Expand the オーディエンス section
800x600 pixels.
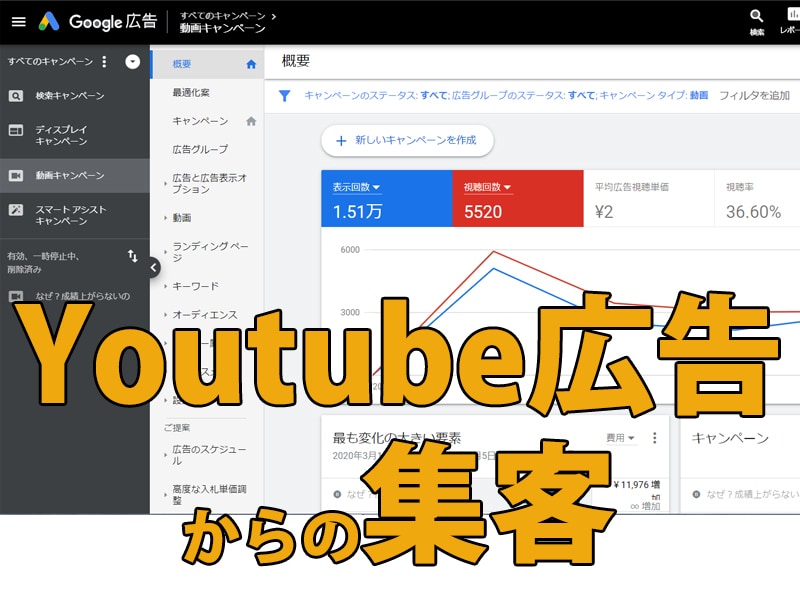click(x=205, y=315)
